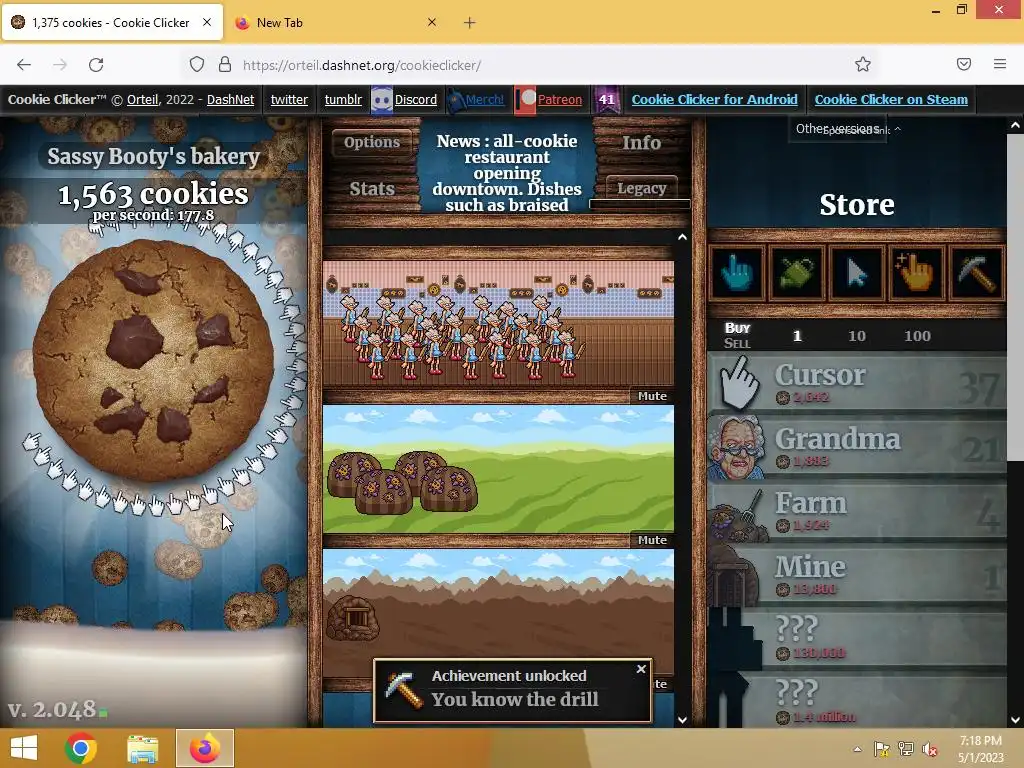
Task: Rename Sassy Booty's bakery
Action: tap(153, 156)
